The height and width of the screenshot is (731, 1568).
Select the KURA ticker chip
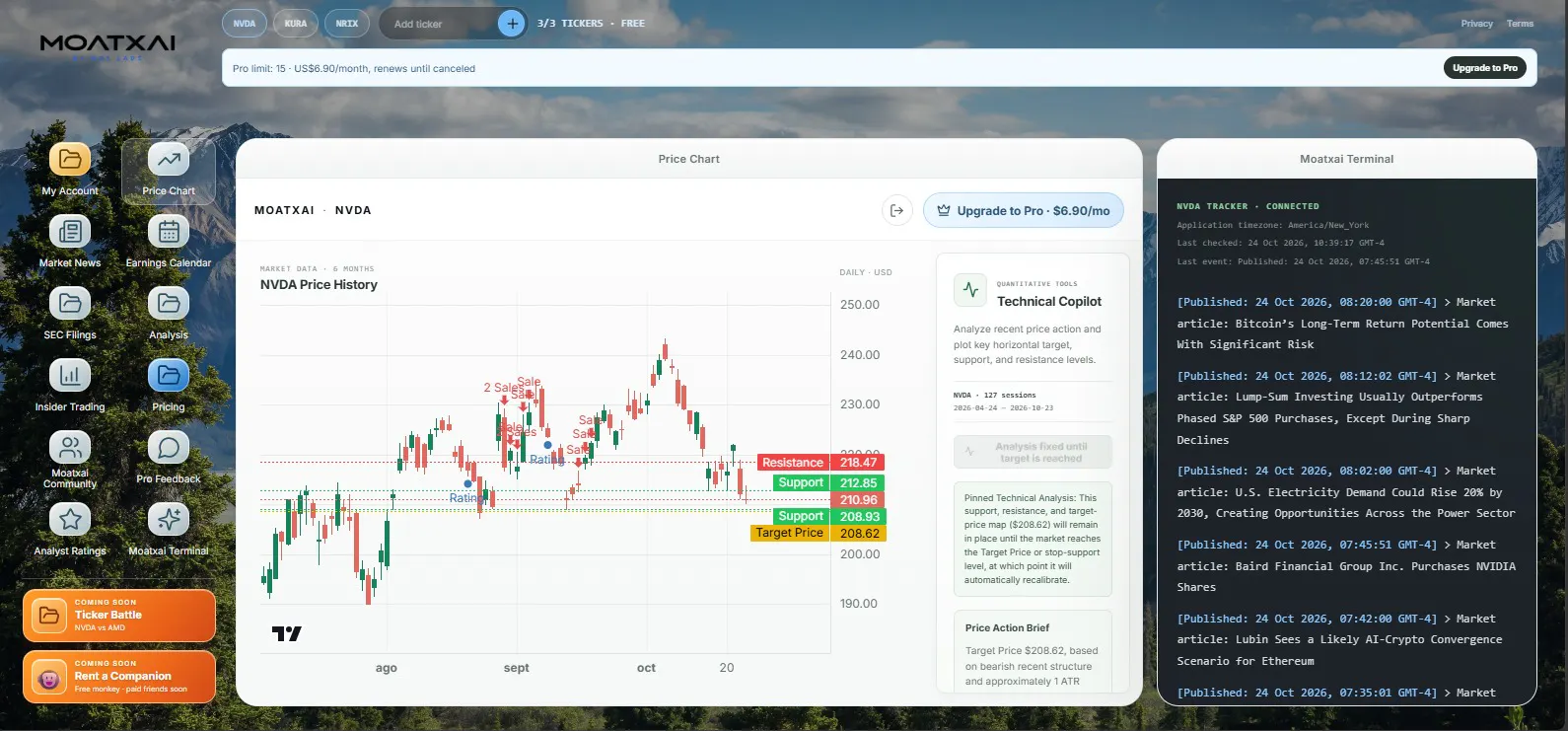coord(296,24)
